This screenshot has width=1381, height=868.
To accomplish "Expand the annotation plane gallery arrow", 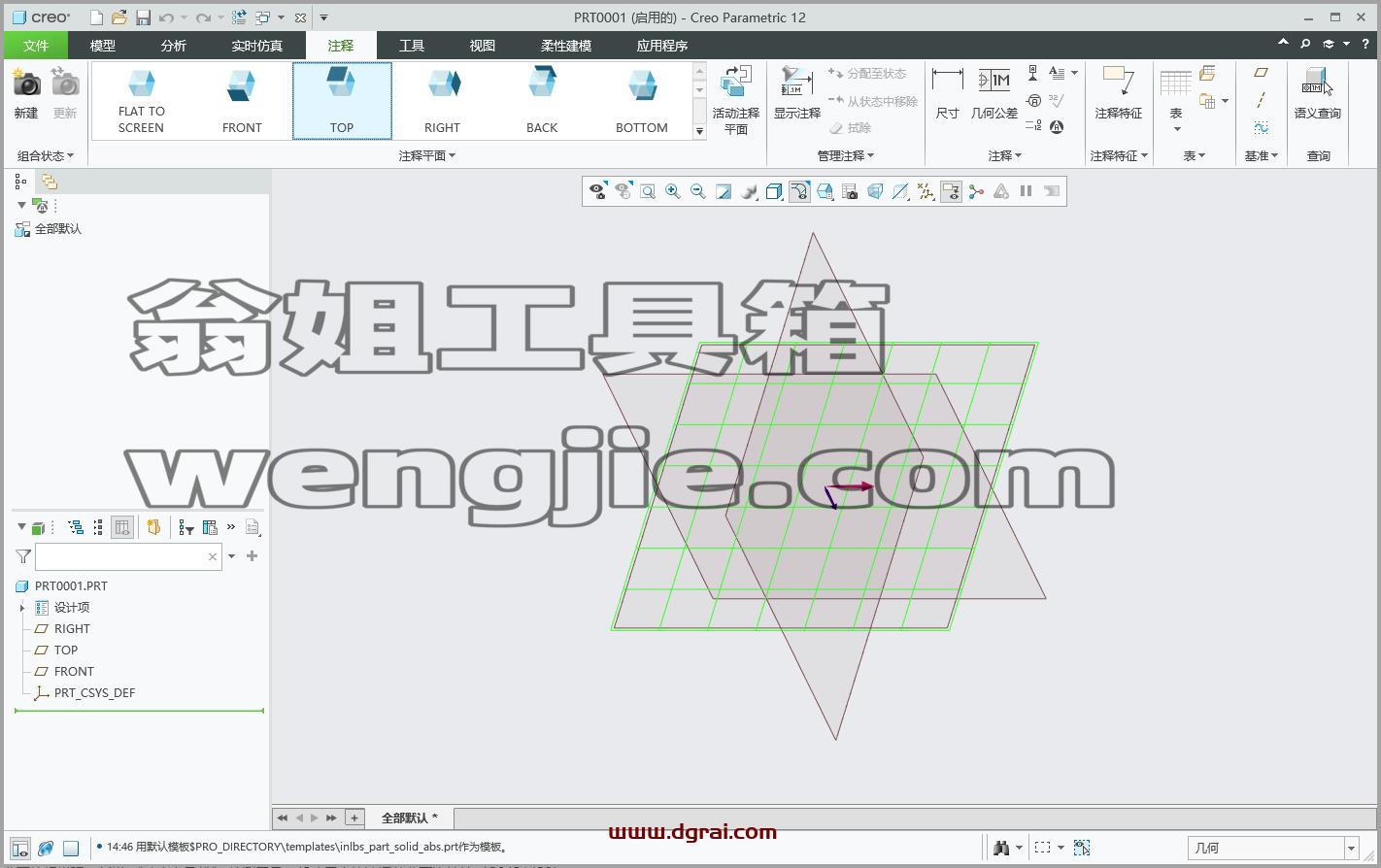I will [x=699, y=131].
